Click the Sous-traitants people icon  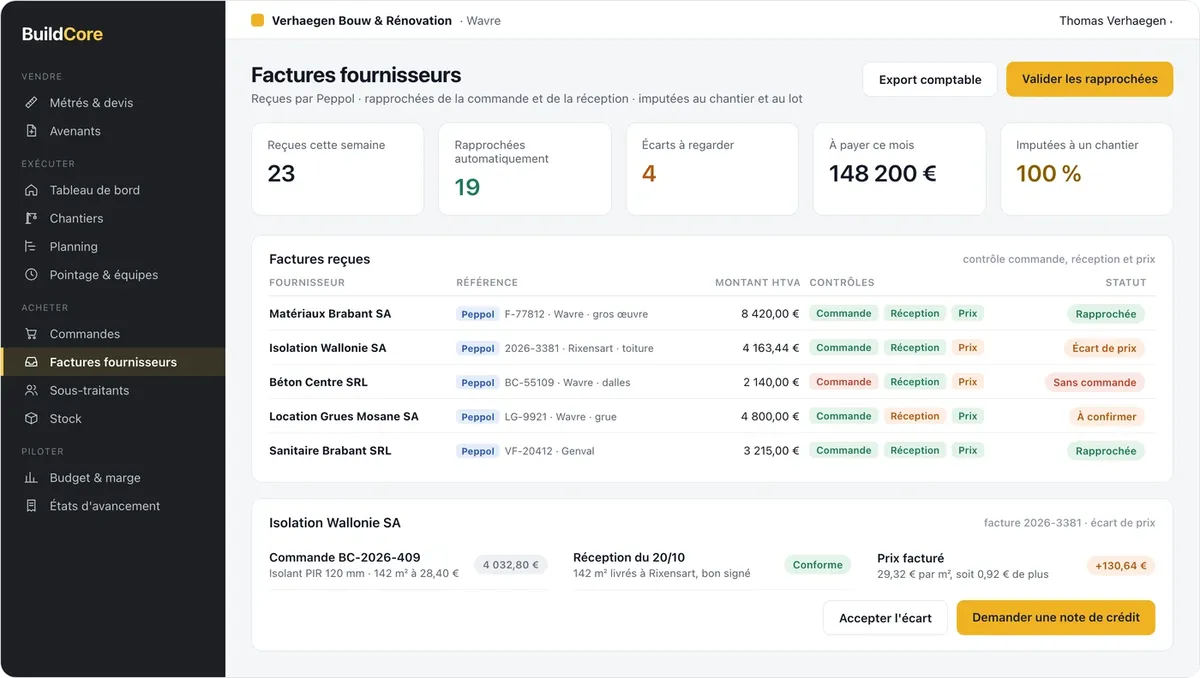click(x=31, y=390)
